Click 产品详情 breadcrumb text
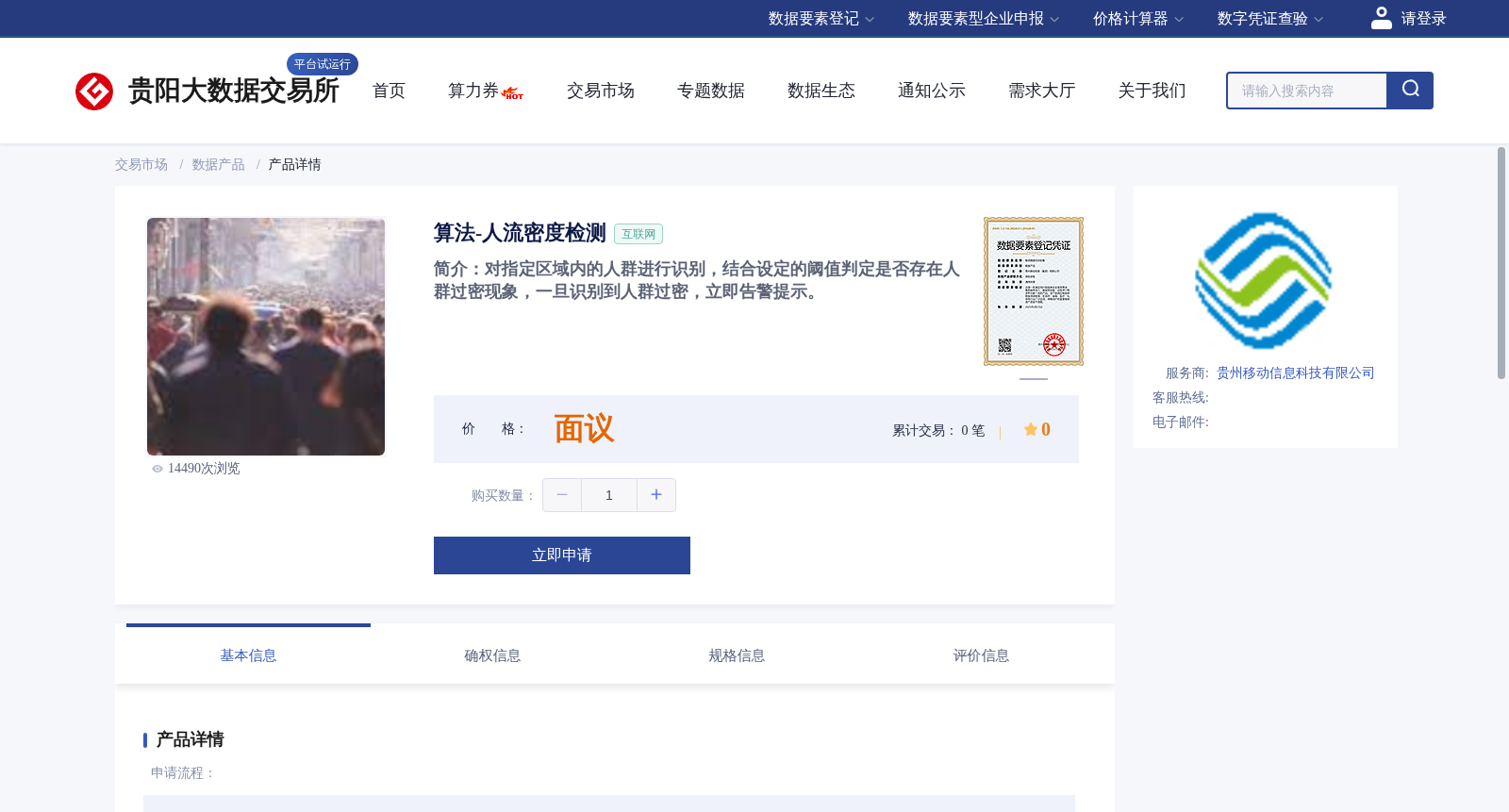This screenshot has width=1509, height=812. pyautogui.click(x=295, y=165)
